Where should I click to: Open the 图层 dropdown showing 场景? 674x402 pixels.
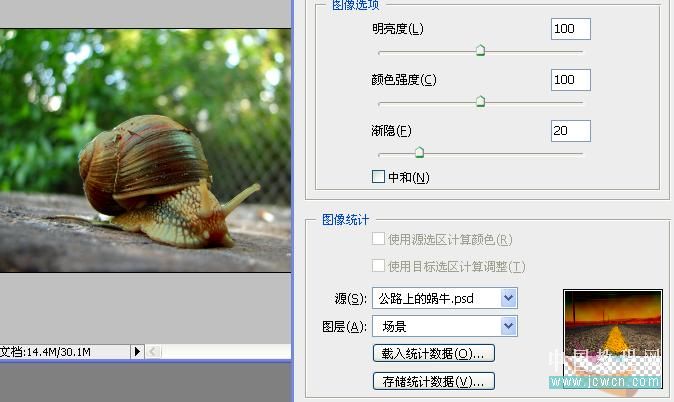click(x=444, y=326)
